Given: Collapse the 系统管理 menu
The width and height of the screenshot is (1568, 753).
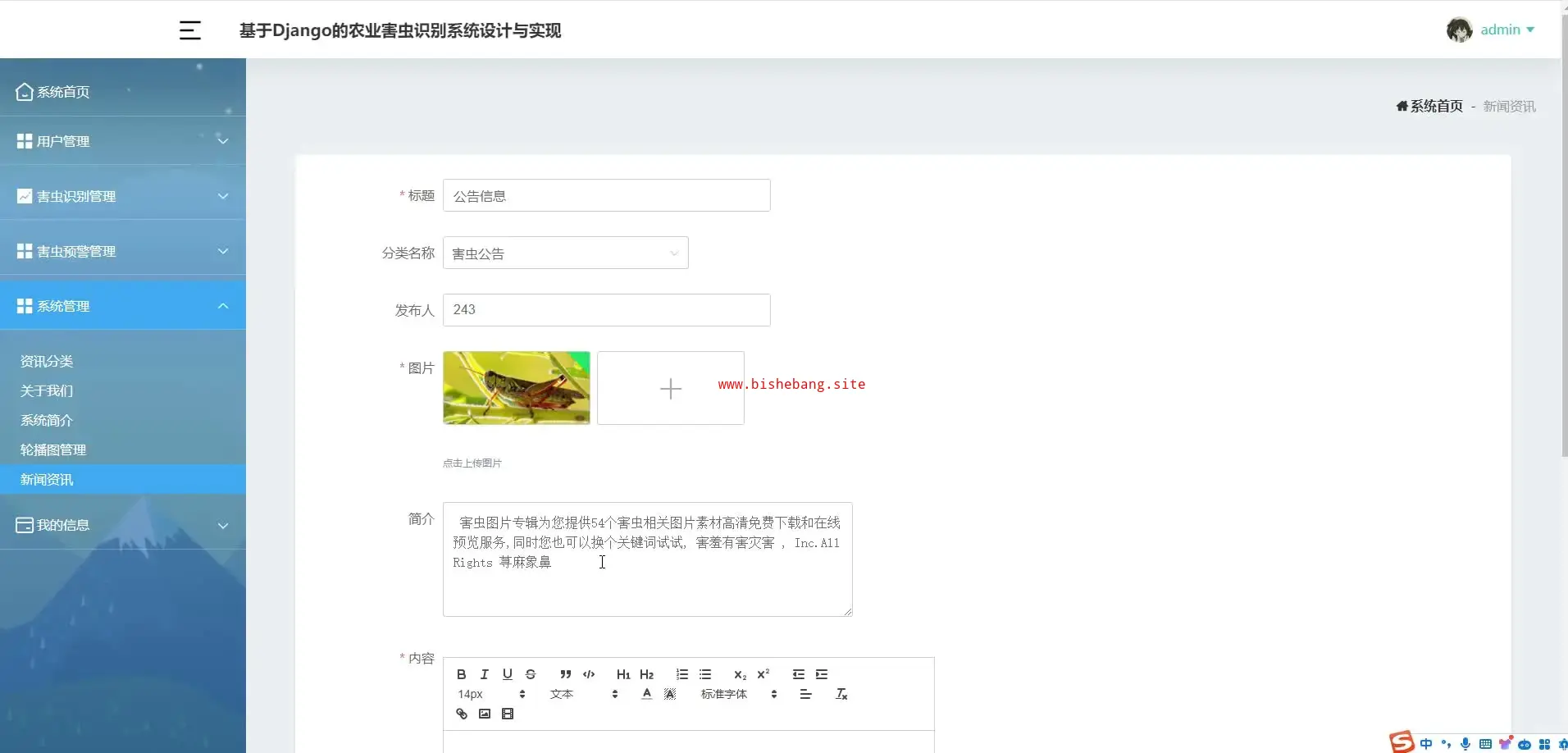Looking at the screenshot, I should pos(123,306).
